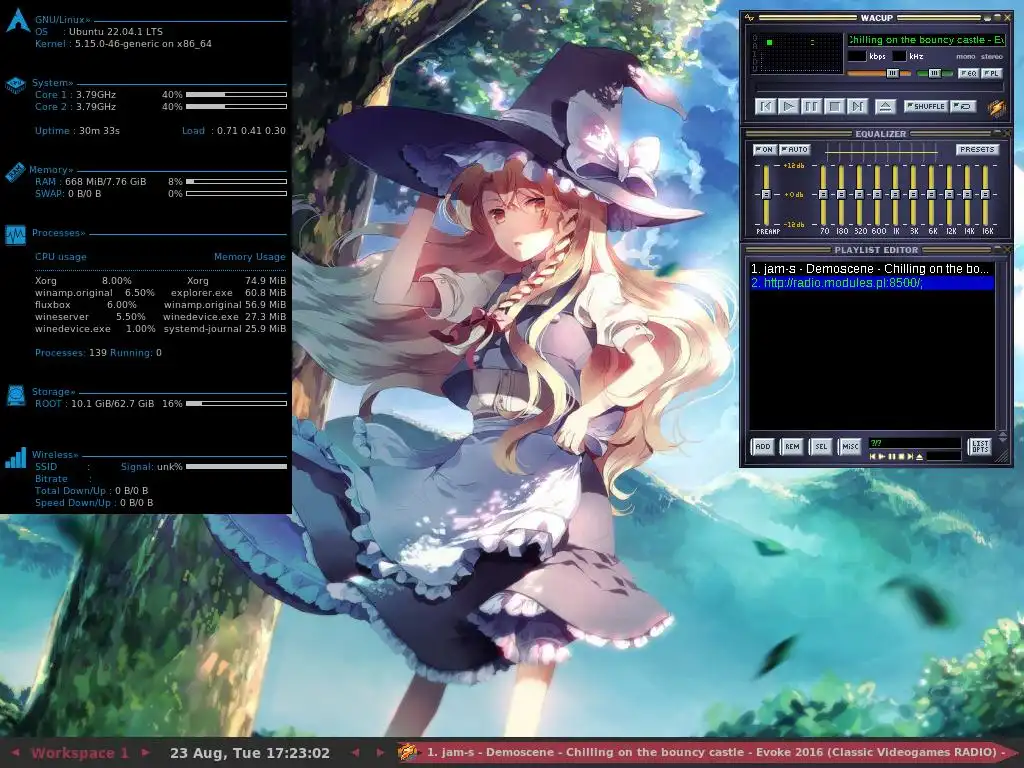This screenshot has height=768, width=1024.
Task: Click the playlist scroll up/down arrows
Action: click(1003, 436)
